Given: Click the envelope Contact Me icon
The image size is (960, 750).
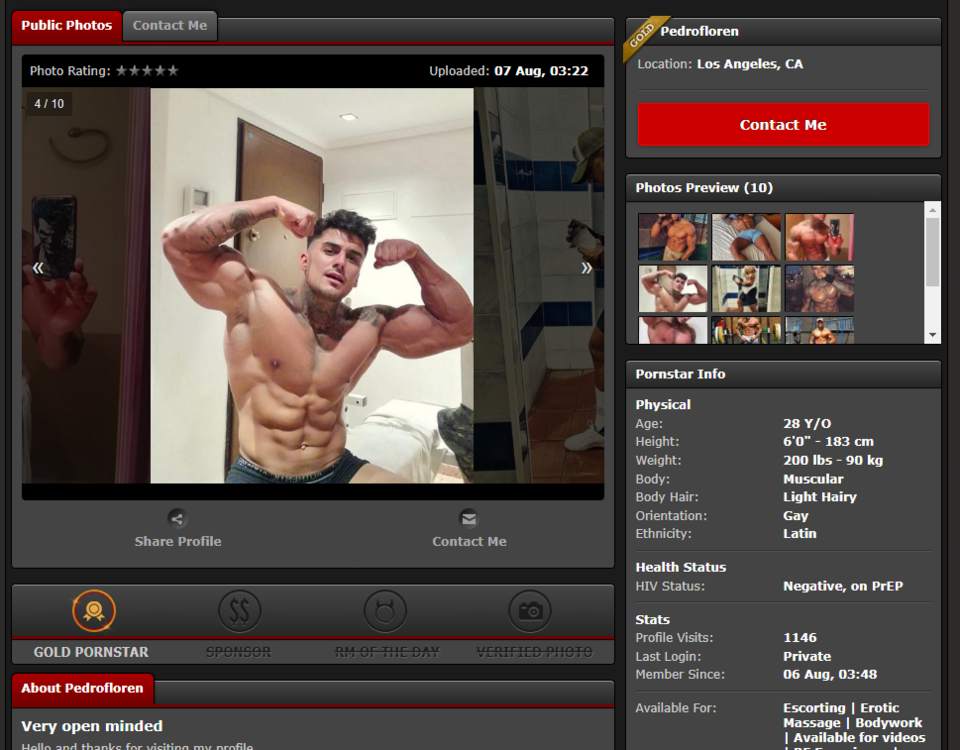Looking at the screenshot, I should pyautogui.click(x=468, y=518).
